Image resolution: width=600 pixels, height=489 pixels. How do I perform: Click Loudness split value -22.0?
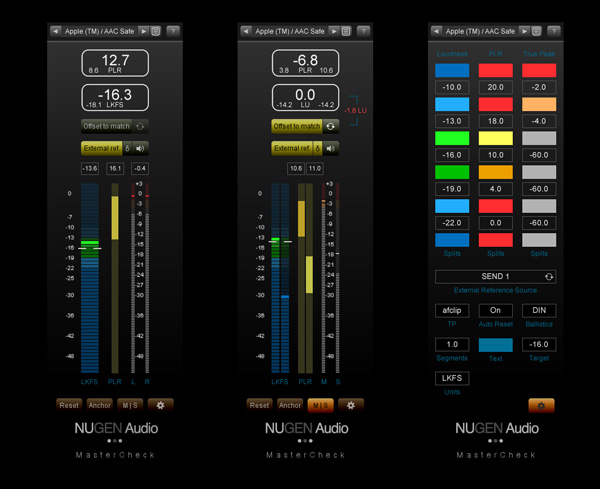pyautogui.click(x=452, y=223)
